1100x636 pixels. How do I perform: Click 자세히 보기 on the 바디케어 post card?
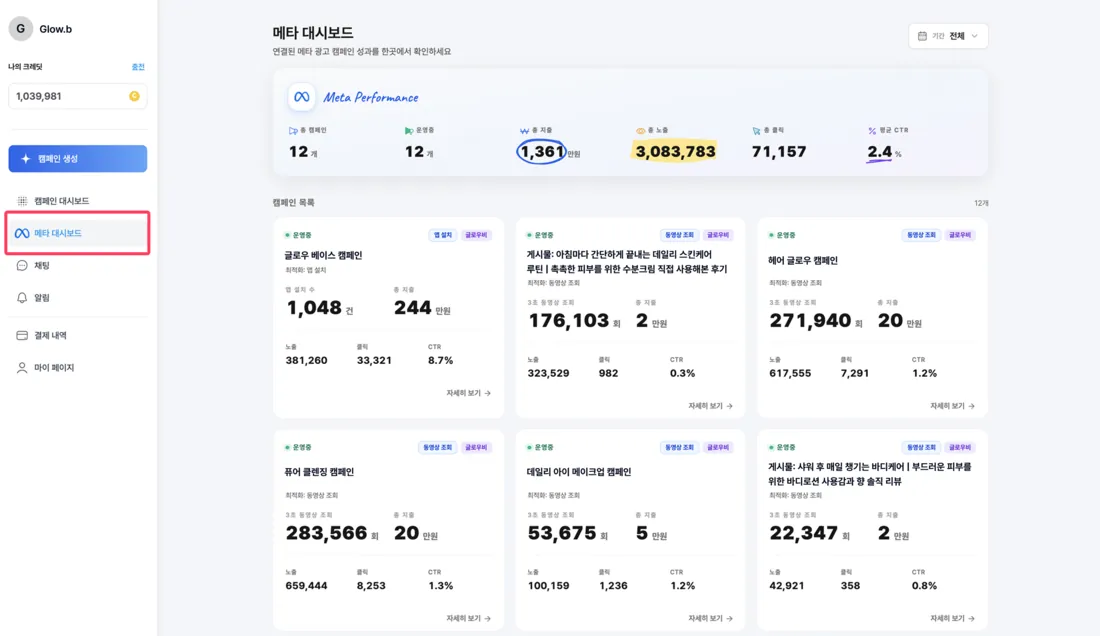pos(952,618)
